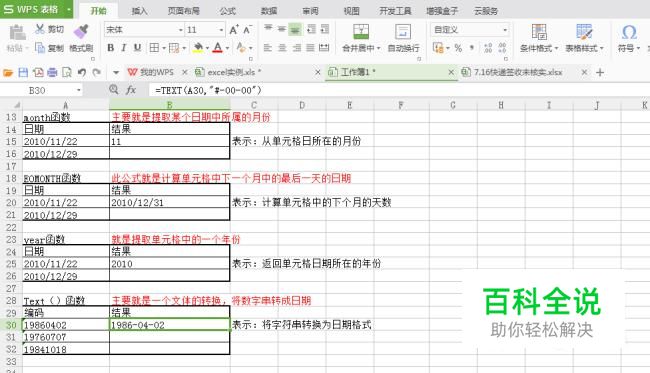Image resolution: width=650 pixels, height=373 pixels.
Task: Add a new document tab with plus
Action: pyautogui.click(x=600, y=73)
